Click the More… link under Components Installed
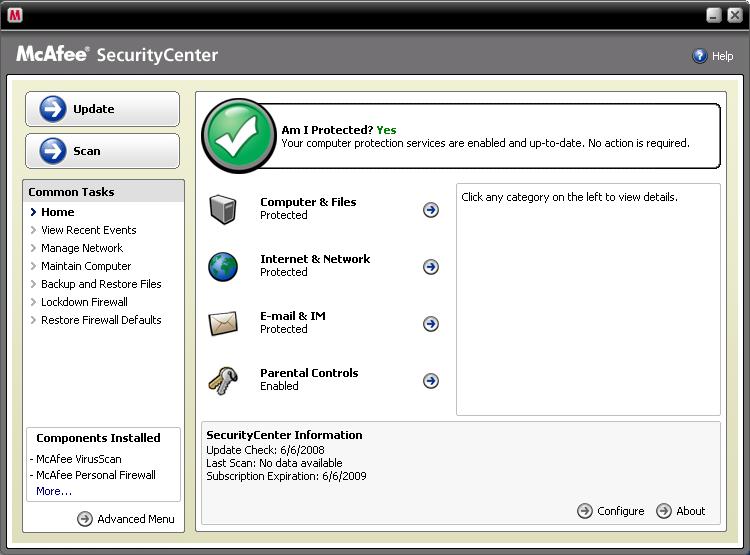The image size is (750, 555). pyautogui.click(x=54, y=491)
